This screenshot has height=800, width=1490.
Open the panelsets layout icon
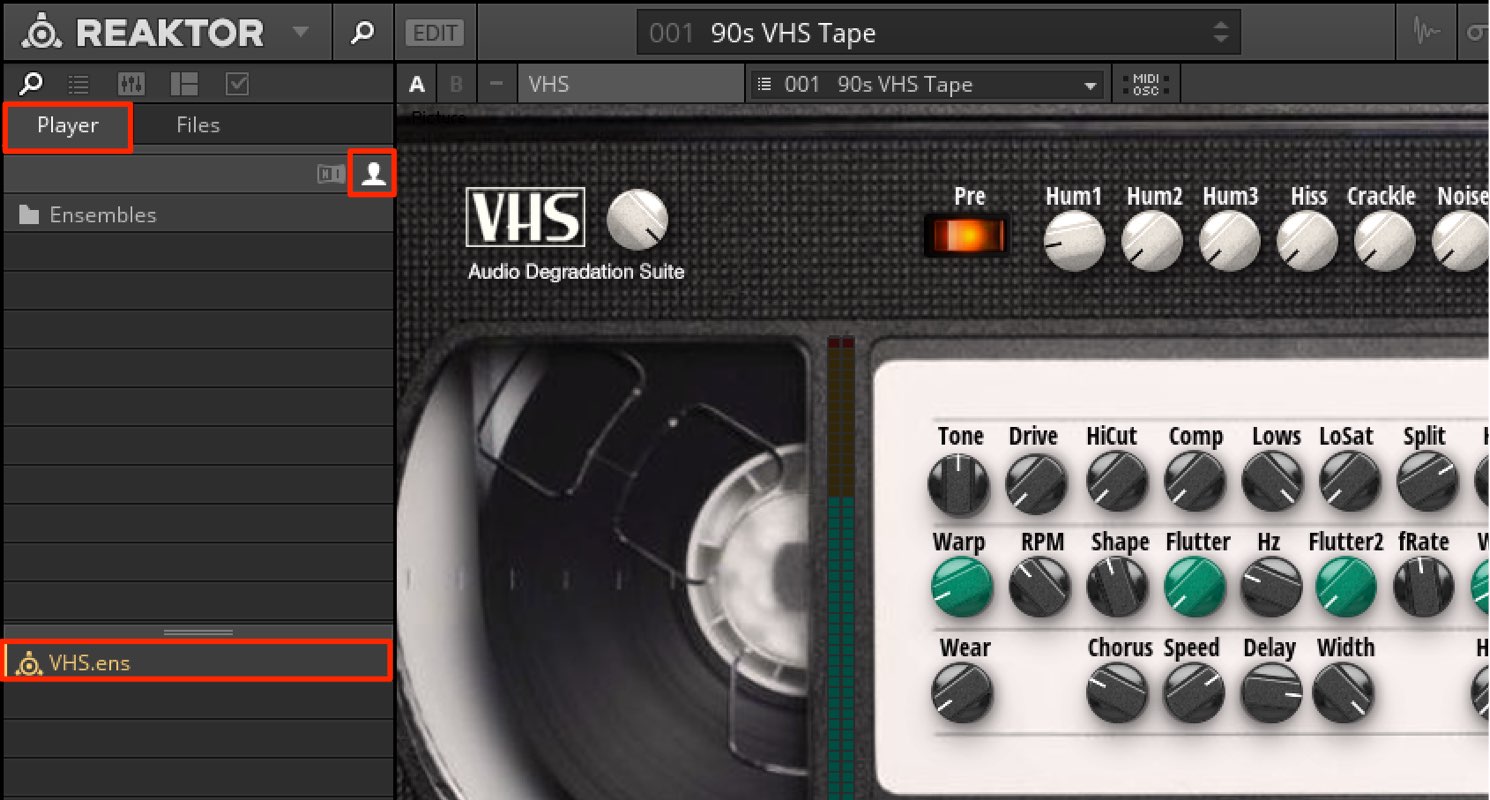click(184, 84)
